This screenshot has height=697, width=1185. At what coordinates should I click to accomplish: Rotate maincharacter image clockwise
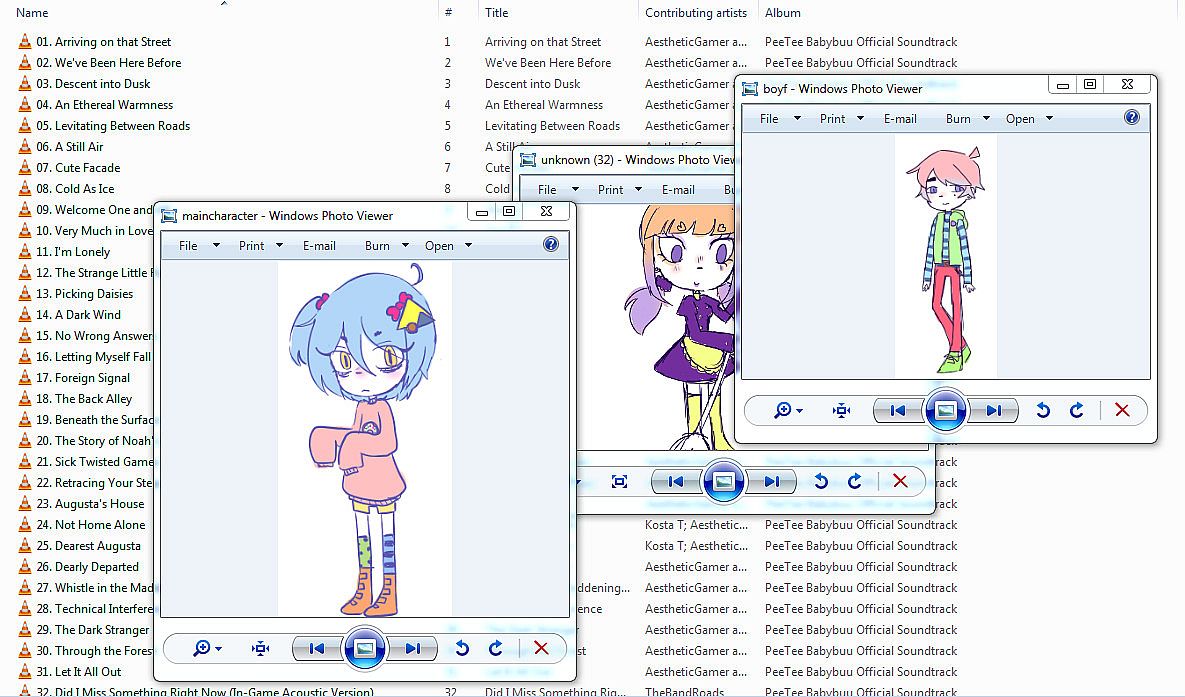coord(496,648)
